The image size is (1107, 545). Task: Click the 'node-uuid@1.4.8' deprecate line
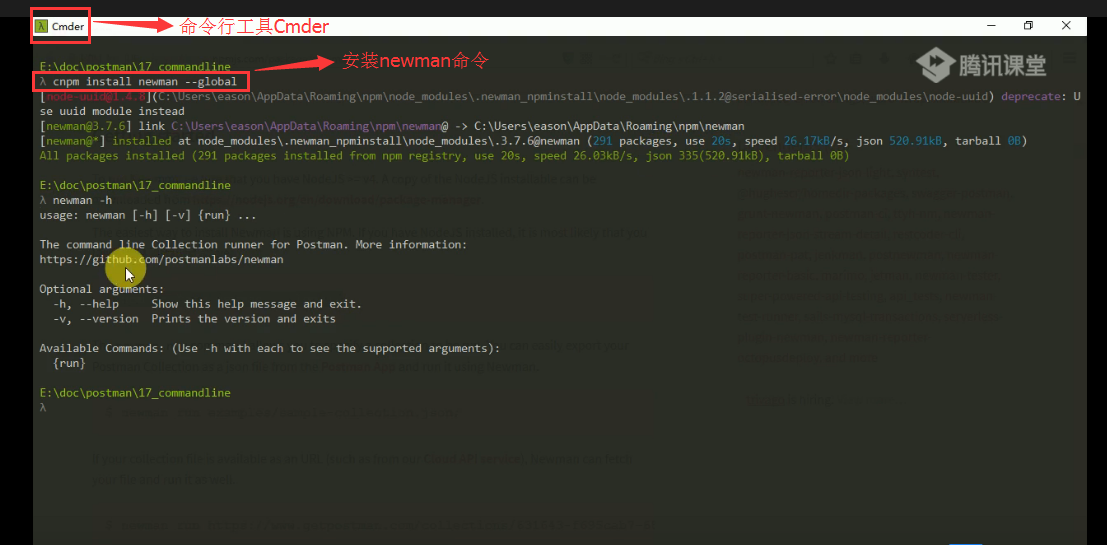[x=560, y=97]
